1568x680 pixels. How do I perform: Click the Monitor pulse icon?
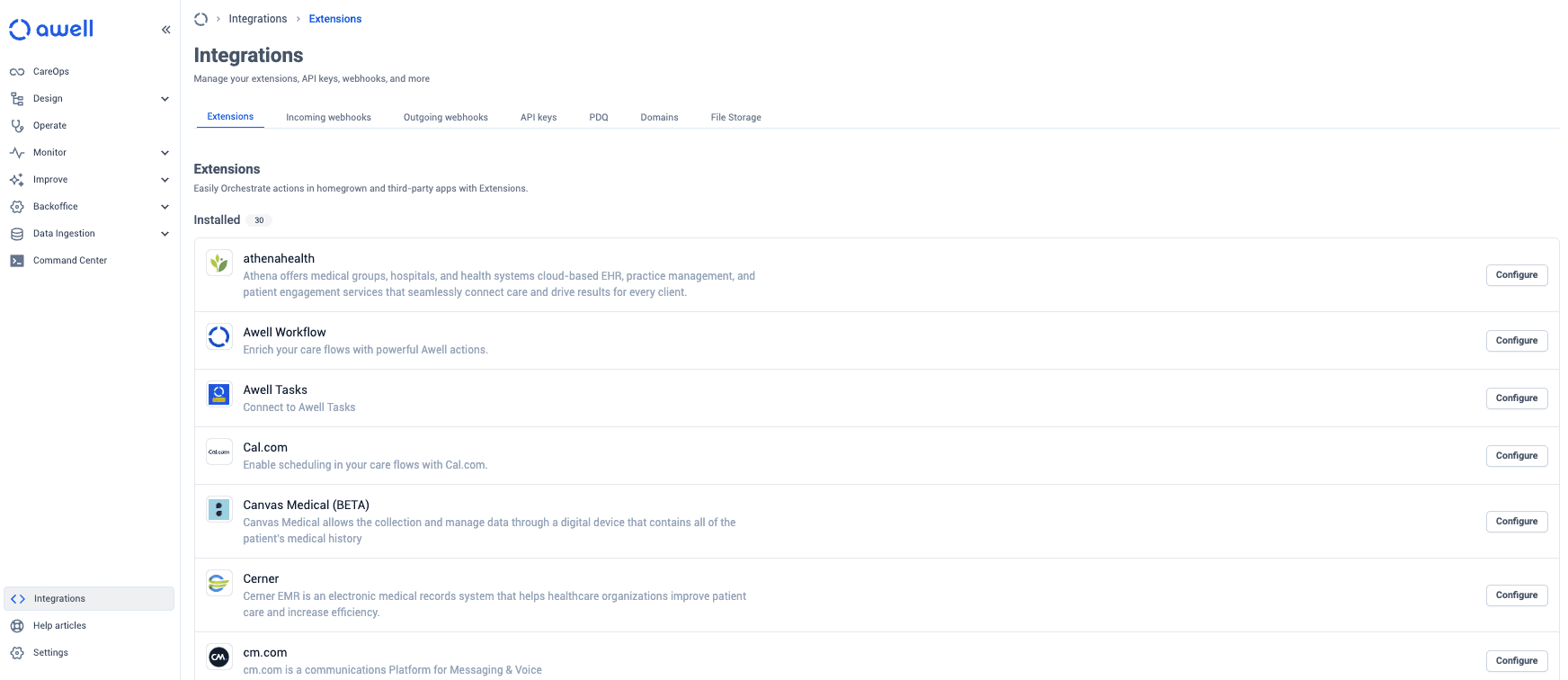point(17,153)
